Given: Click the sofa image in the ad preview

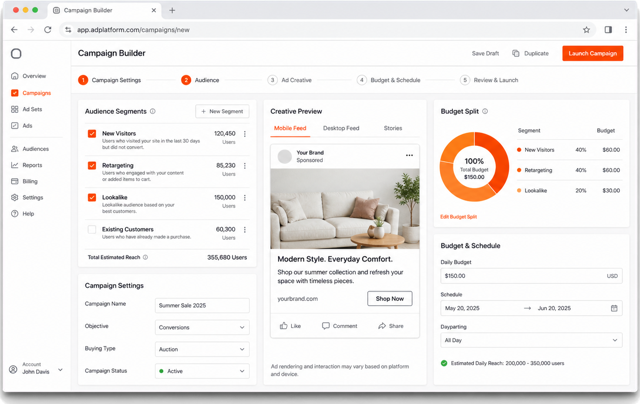Looking at the screenshot, I should tap(345, 209).
